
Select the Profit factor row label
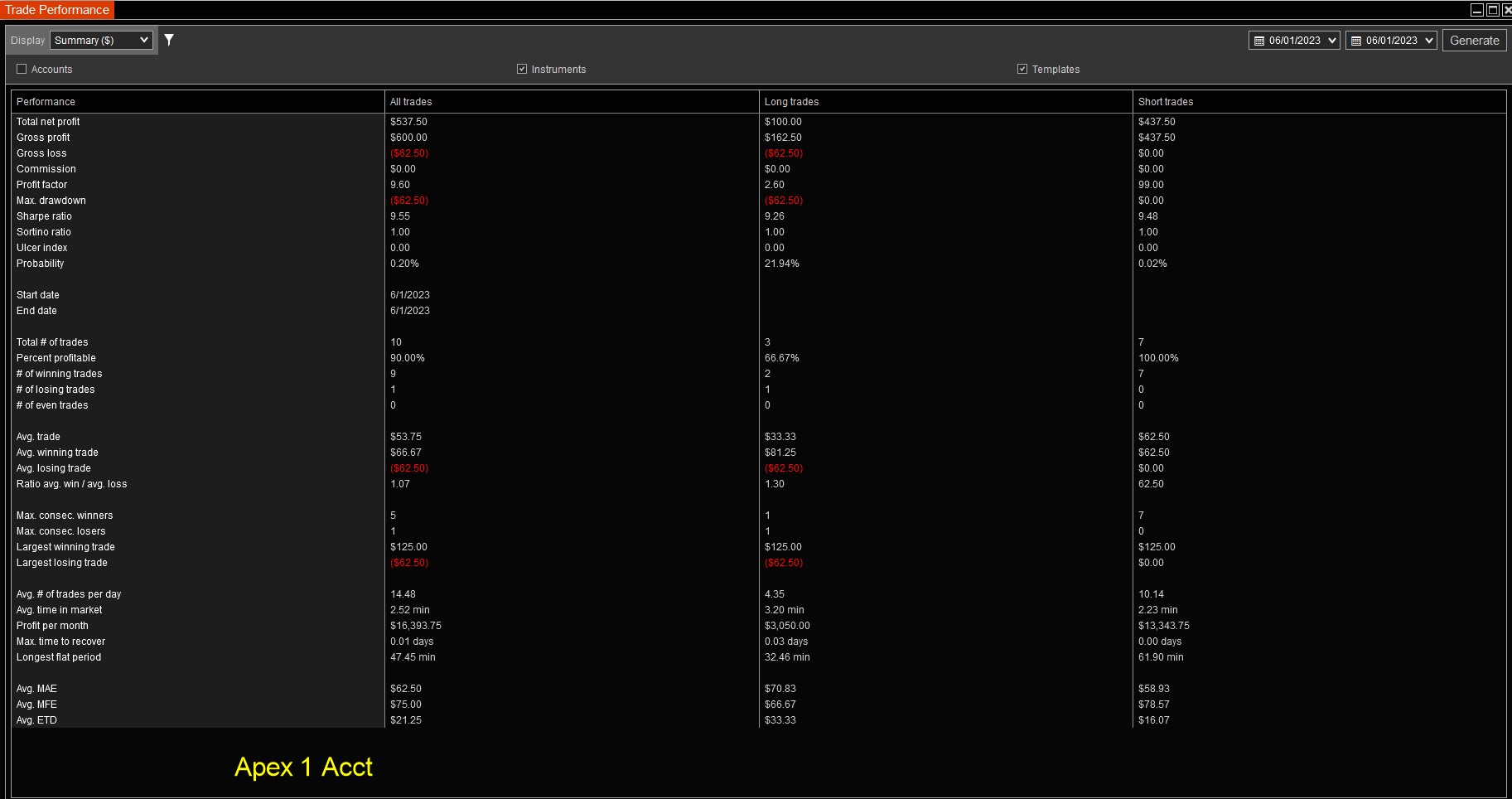coord(41,185)
